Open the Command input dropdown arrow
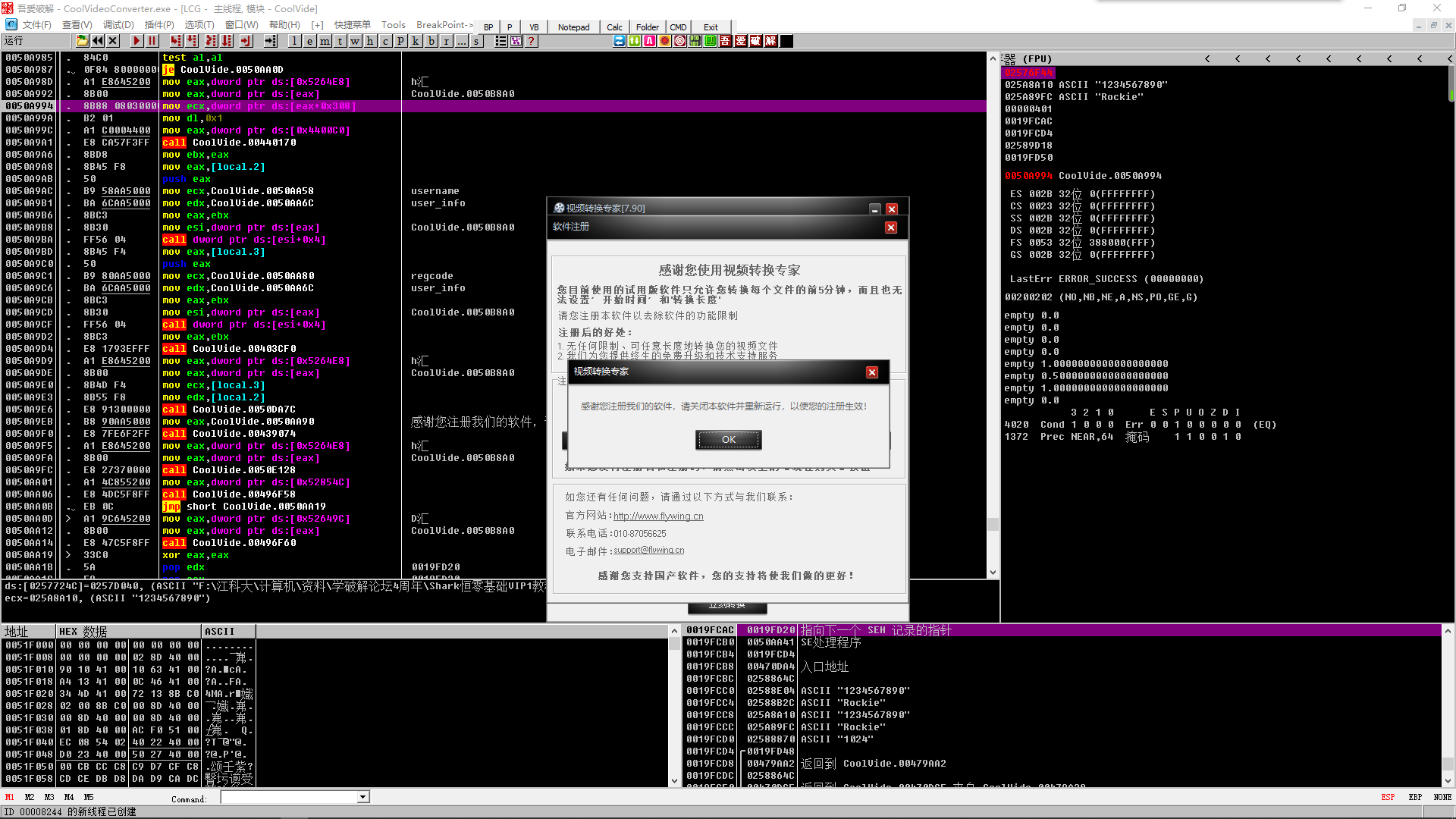The image size is (1456, 819). [x=363, y=797]
